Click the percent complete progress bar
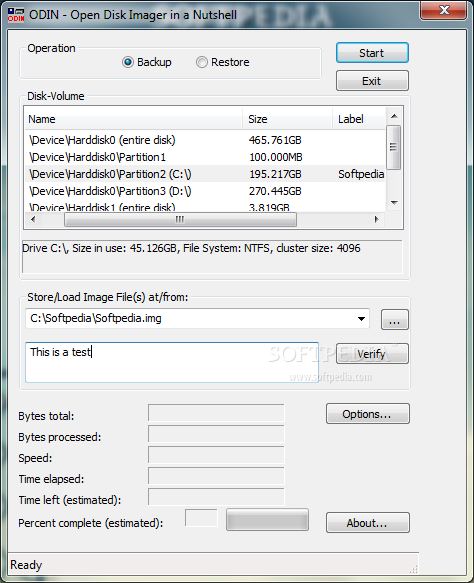Screen dimensions: 474x583 coord(267,519)
